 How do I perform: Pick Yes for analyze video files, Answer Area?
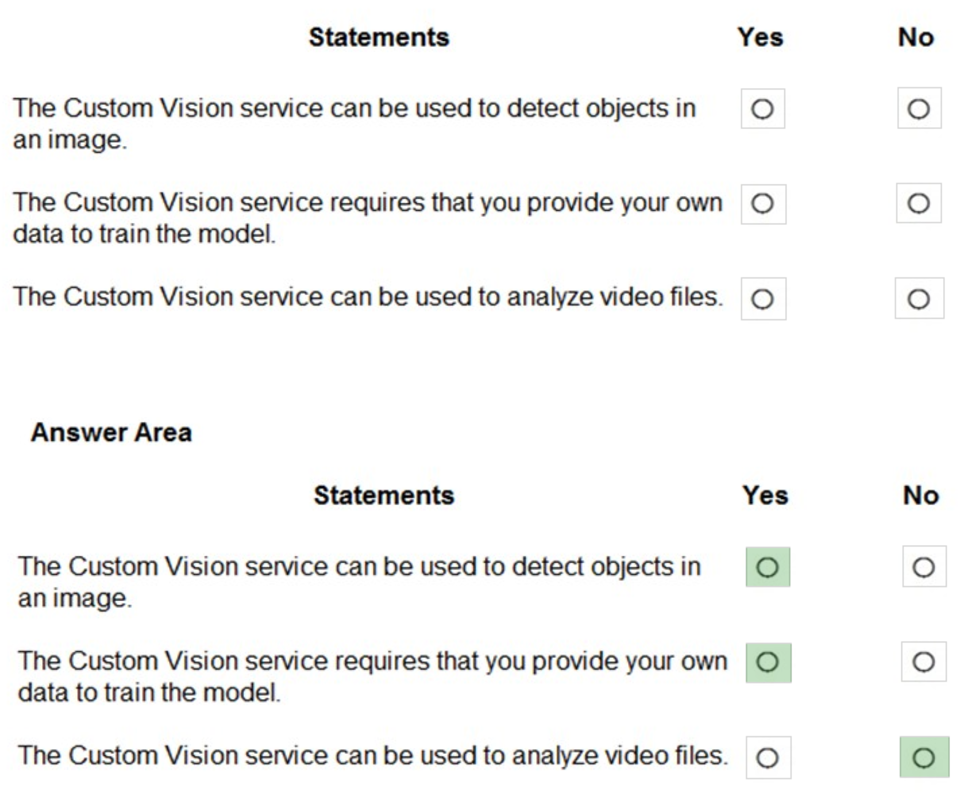[767, 757]
